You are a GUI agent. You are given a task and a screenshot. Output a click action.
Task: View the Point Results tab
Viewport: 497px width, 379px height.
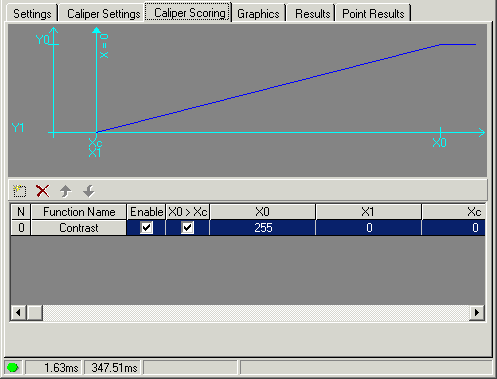[x=373, y=14]
